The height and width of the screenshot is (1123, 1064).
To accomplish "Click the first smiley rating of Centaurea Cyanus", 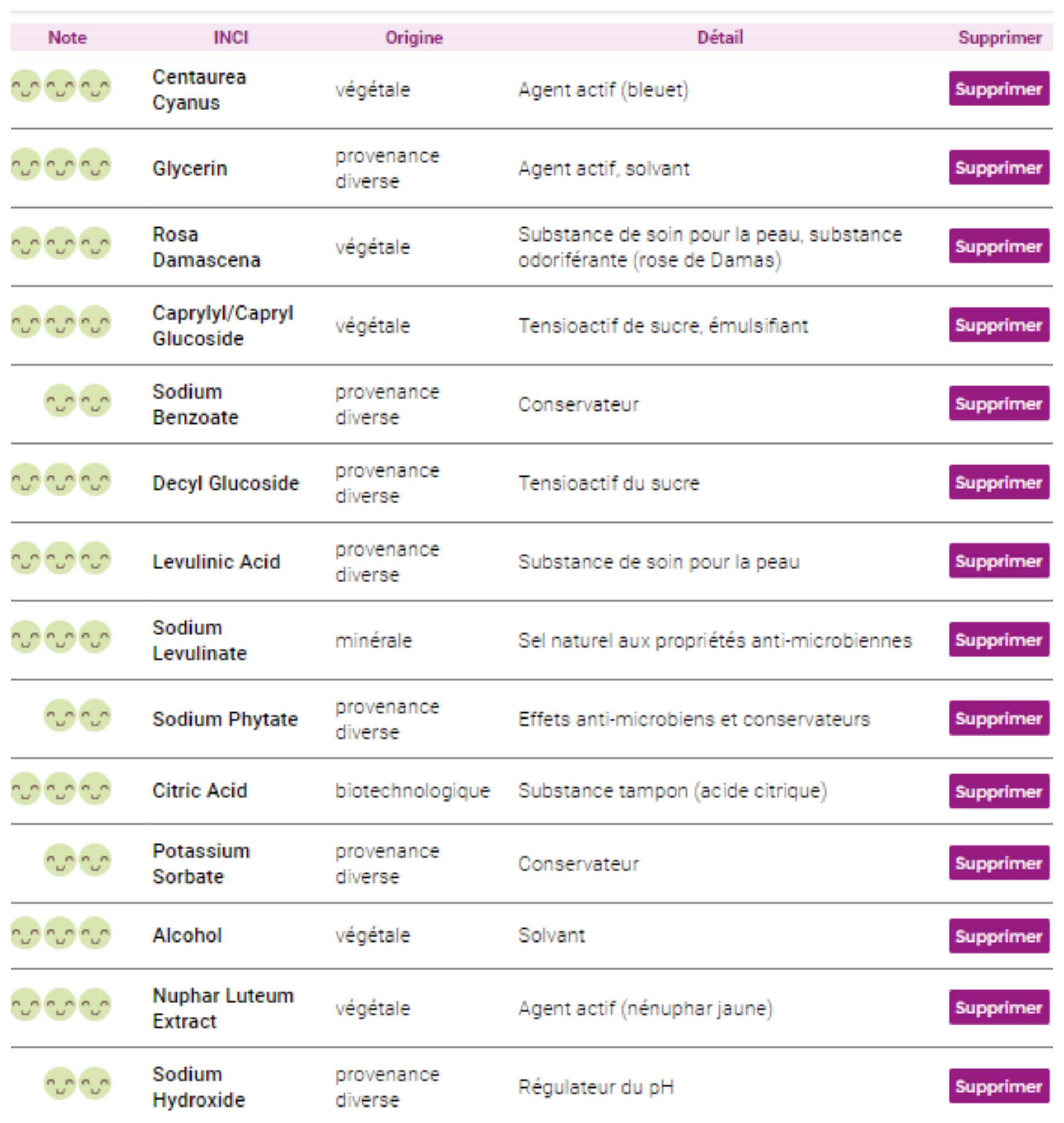I will [26, 86].
